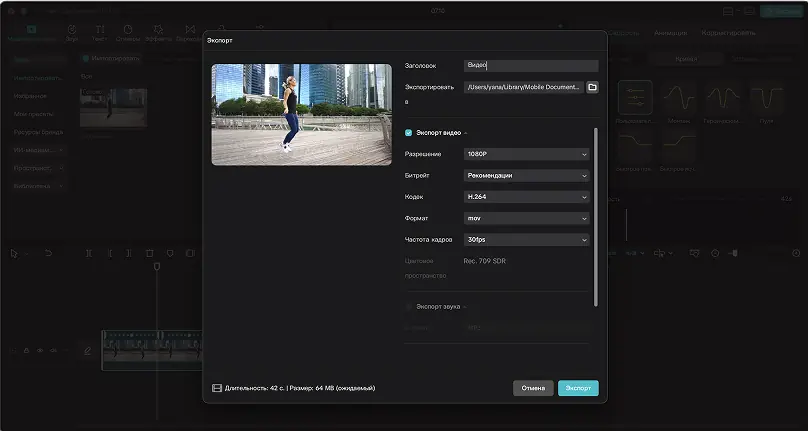This screenshot has width=808, height=431.
Task: Select the imported media thumbnail in library
Action: pos(113,107)
